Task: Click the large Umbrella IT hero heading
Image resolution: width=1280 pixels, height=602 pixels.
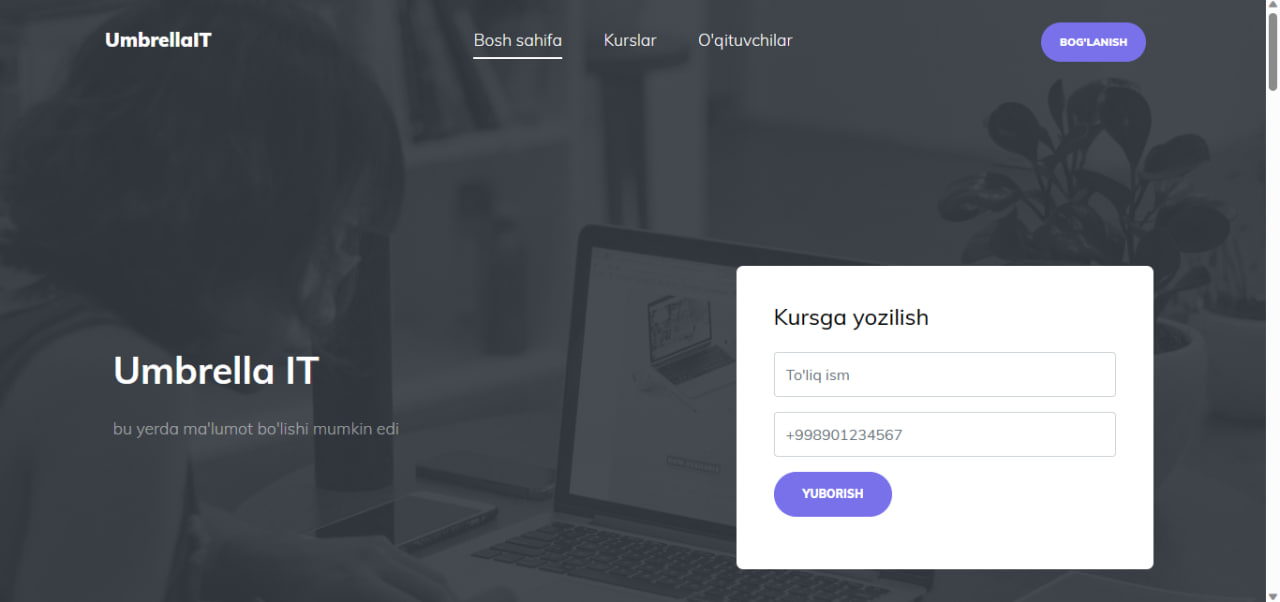Action: [216, 371]
